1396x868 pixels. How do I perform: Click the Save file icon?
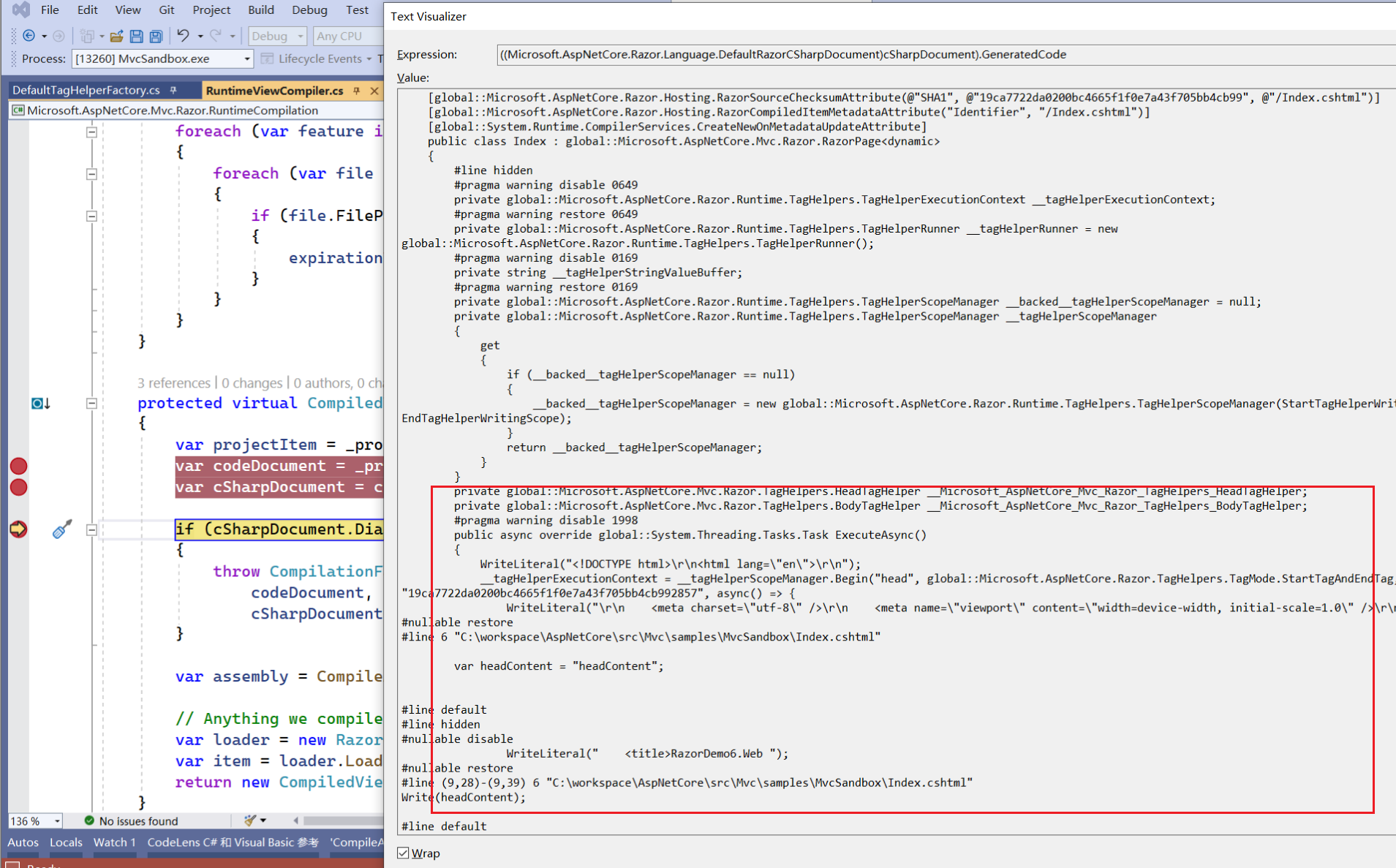click(136, 36)
